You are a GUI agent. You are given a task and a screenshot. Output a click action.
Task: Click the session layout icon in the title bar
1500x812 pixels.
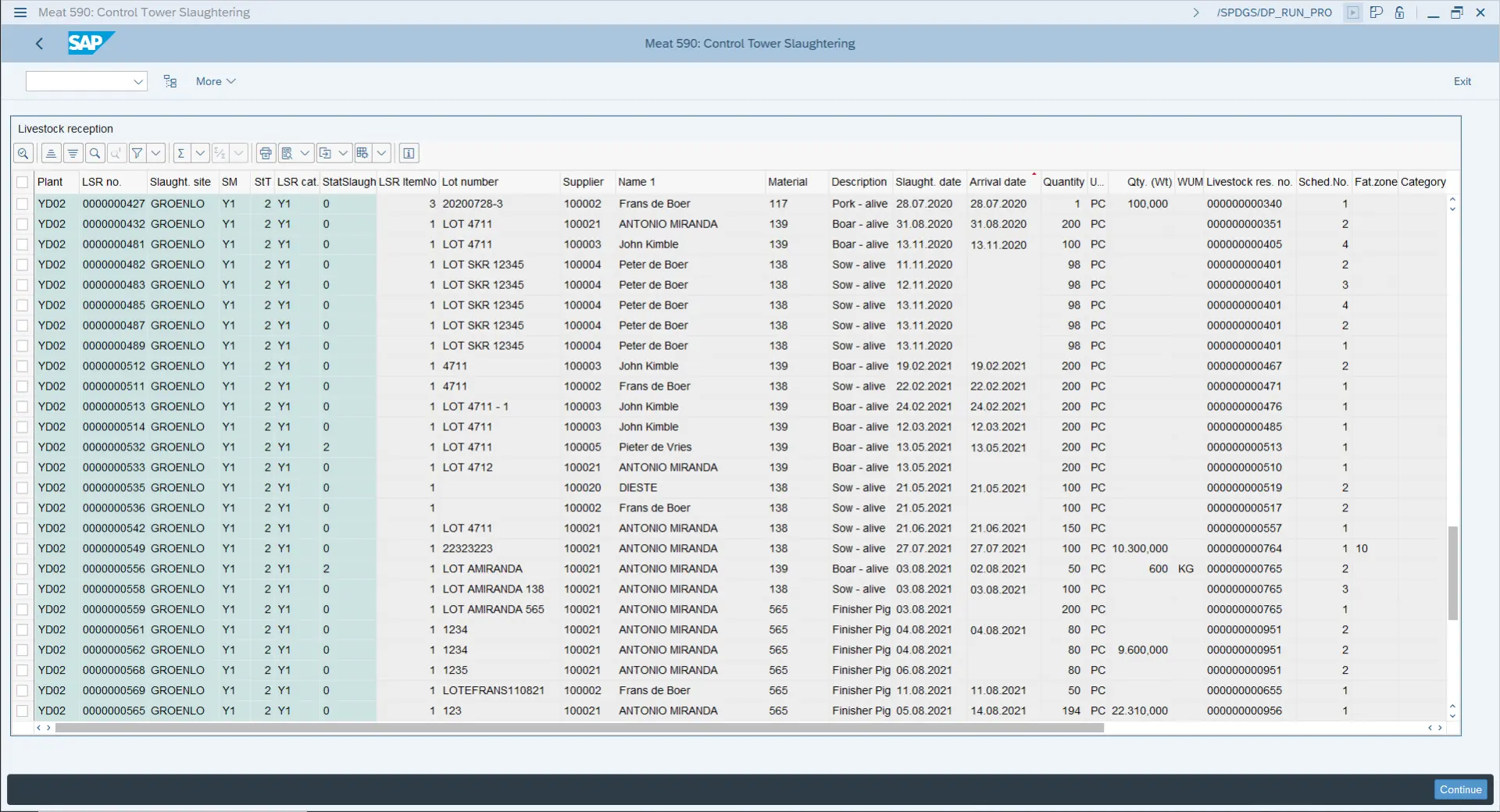pos(1377,12)
